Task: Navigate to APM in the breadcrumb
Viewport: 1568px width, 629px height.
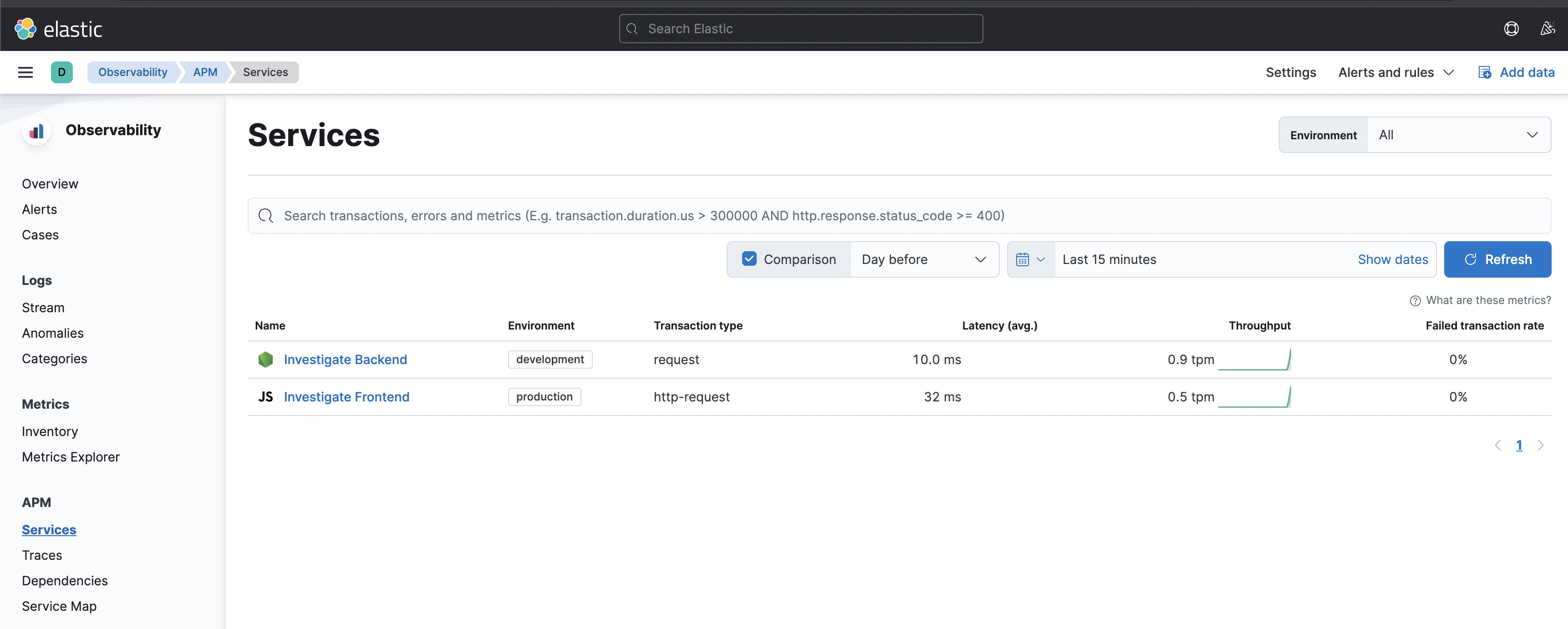Action: (205, 72)
